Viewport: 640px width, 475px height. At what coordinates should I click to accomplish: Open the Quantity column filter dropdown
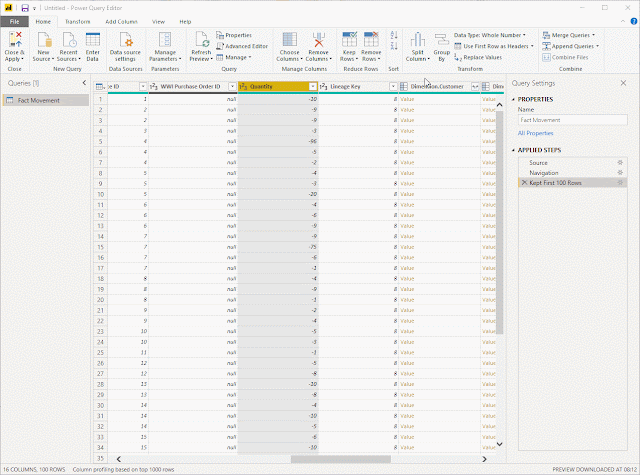tap(313, 87)
